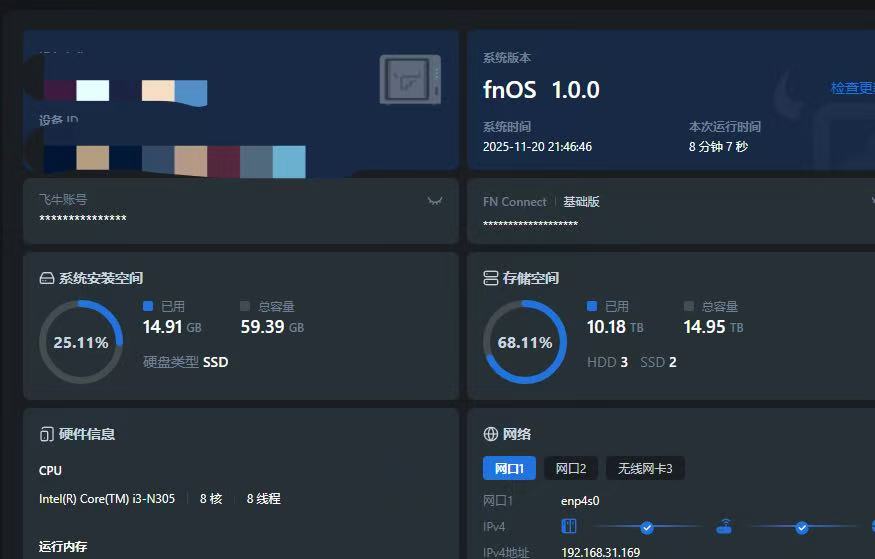
Task: Click the 25.11% system space ring
Action: 81,342
